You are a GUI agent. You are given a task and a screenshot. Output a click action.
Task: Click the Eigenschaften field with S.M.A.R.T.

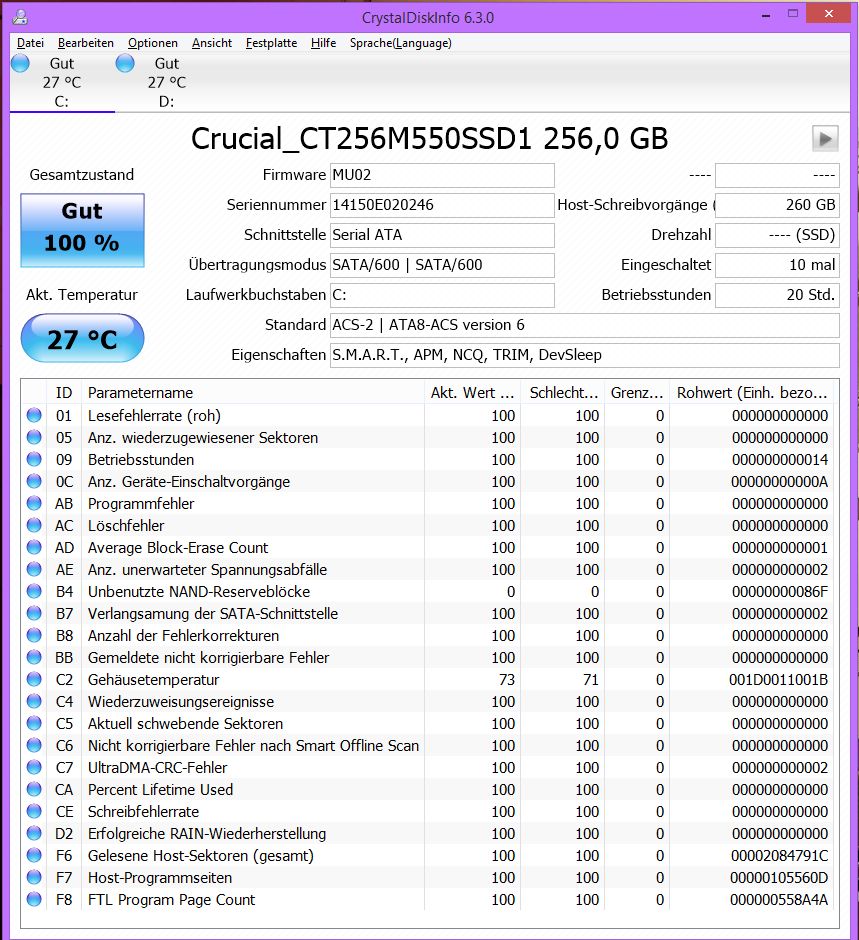(x=584, y=355)
